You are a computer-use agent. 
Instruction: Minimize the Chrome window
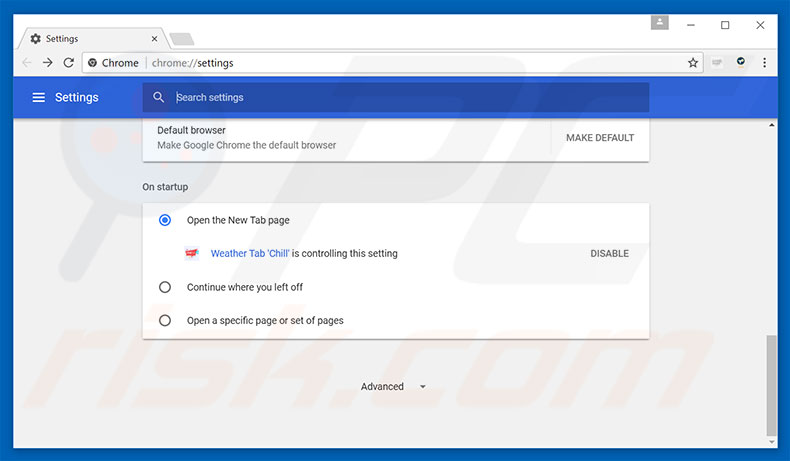(x=691, y=25)
